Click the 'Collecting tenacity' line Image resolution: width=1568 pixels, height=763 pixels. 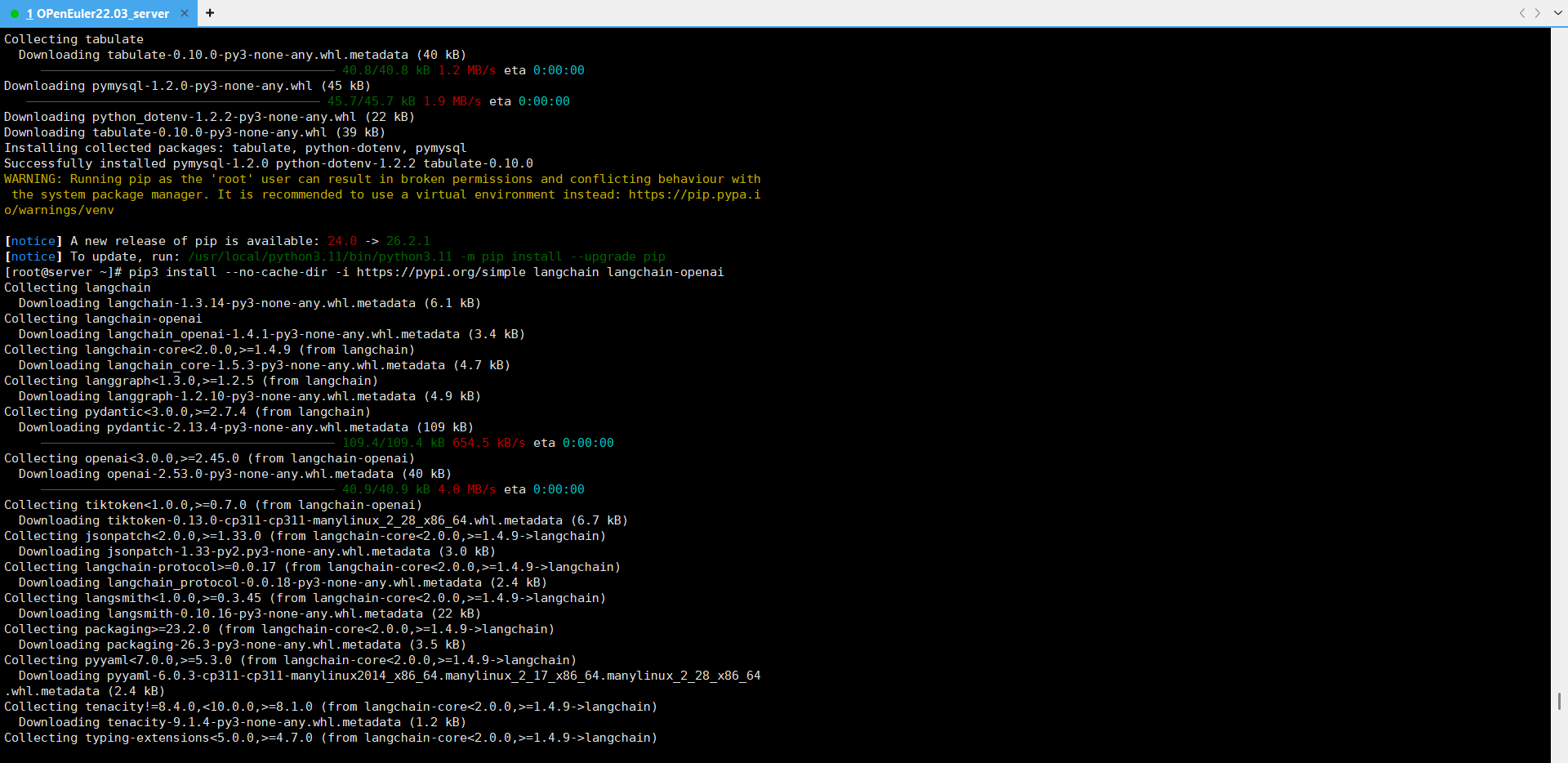click(331, 707)
